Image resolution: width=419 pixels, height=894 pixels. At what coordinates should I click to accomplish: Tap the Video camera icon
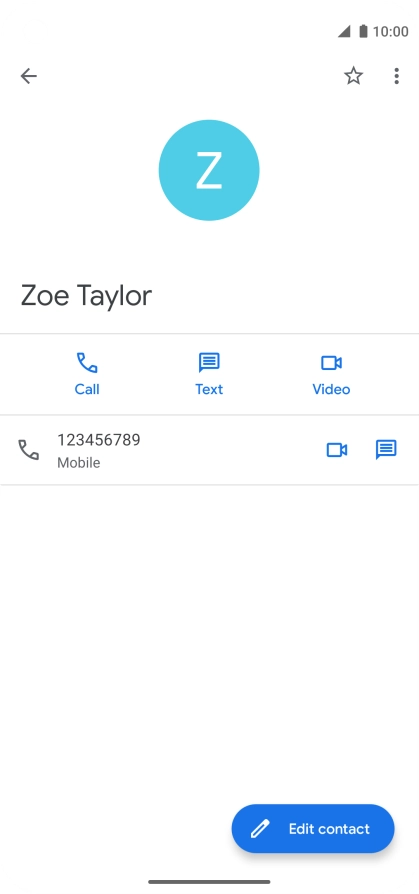coord(331,363)
